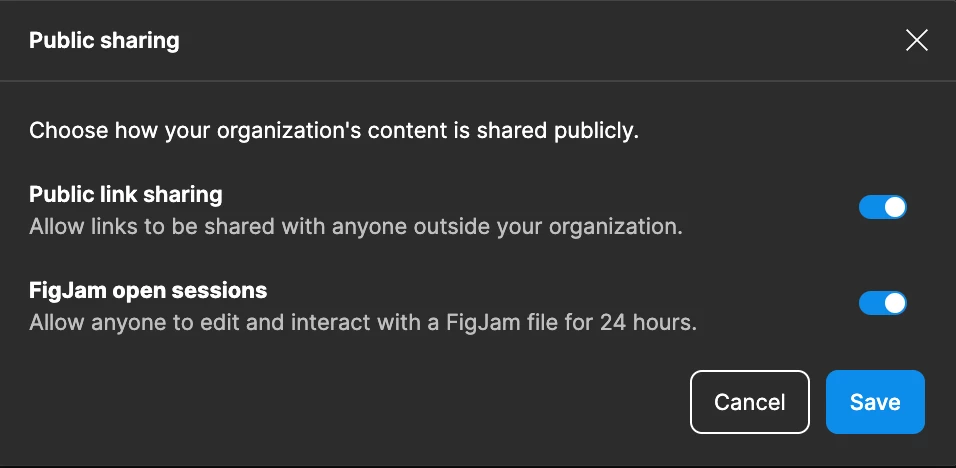Click the Cancel button
Screen dimensions: 956x468
pos(749,402)
